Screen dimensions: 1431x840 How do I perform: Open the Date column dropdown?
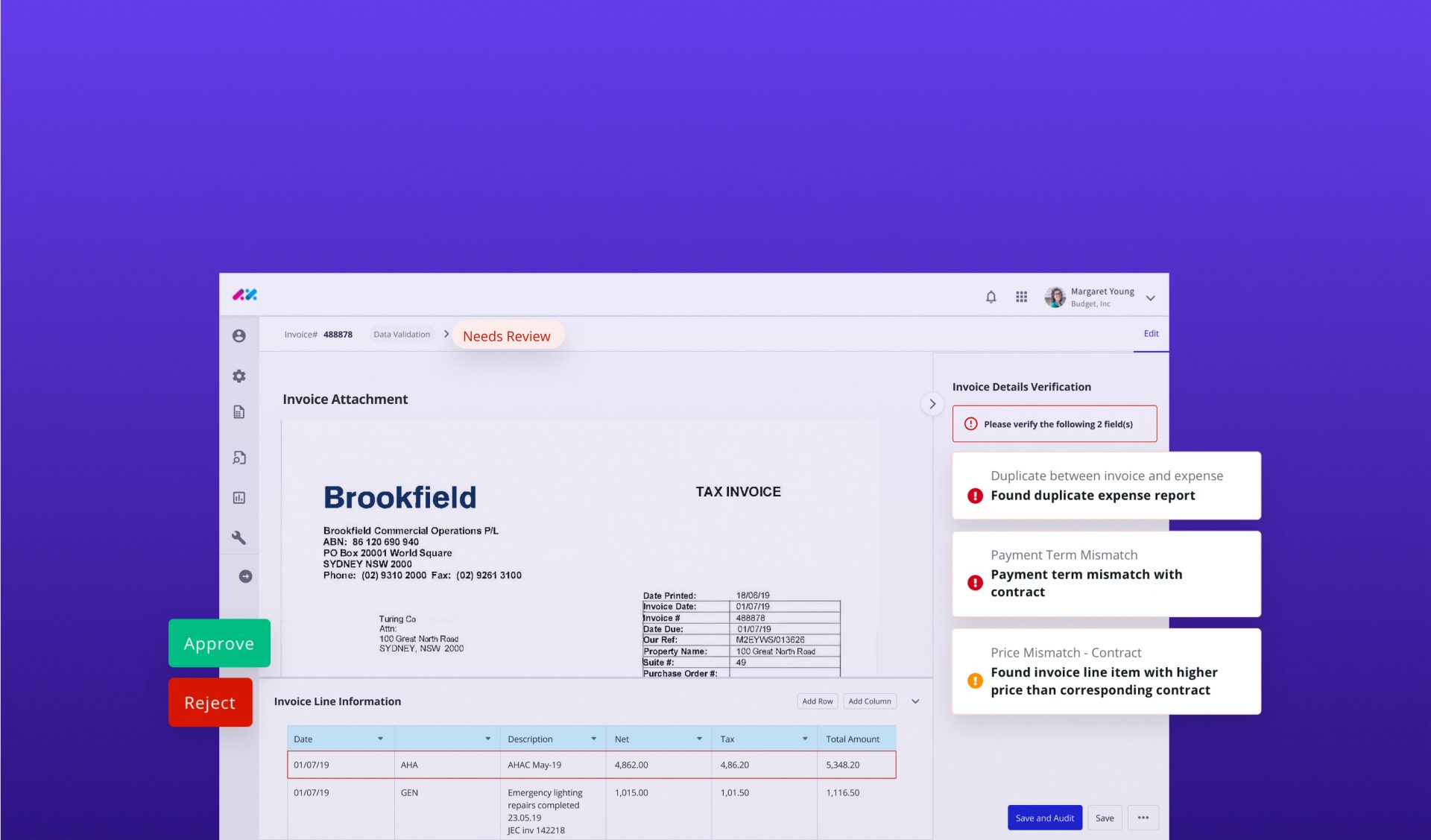[380, 739]
